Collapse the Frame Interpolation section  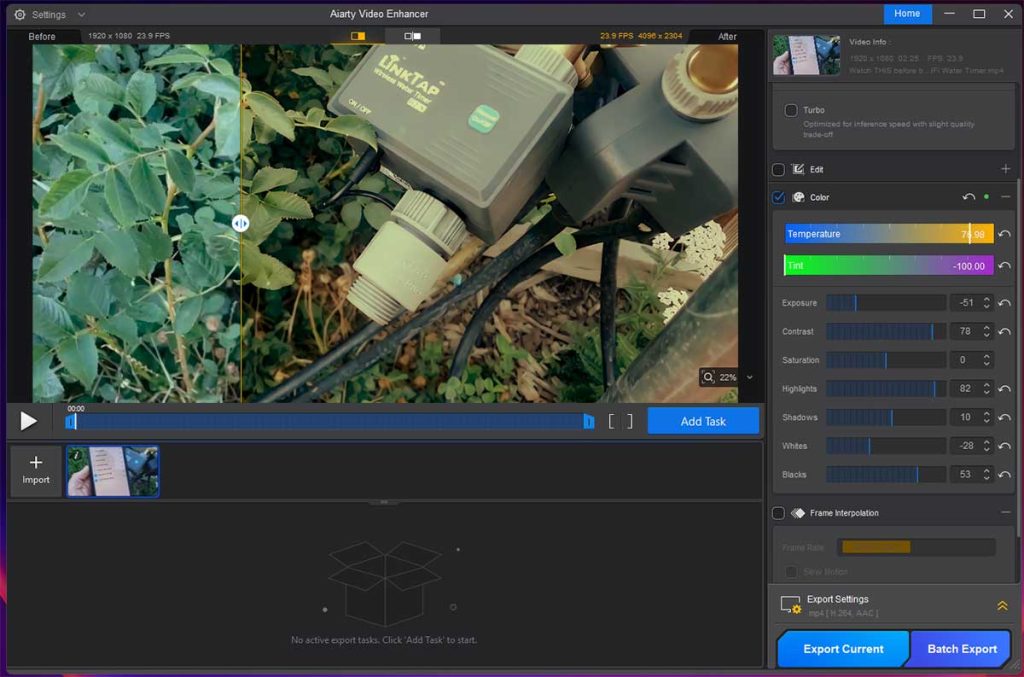[1005, 512]
